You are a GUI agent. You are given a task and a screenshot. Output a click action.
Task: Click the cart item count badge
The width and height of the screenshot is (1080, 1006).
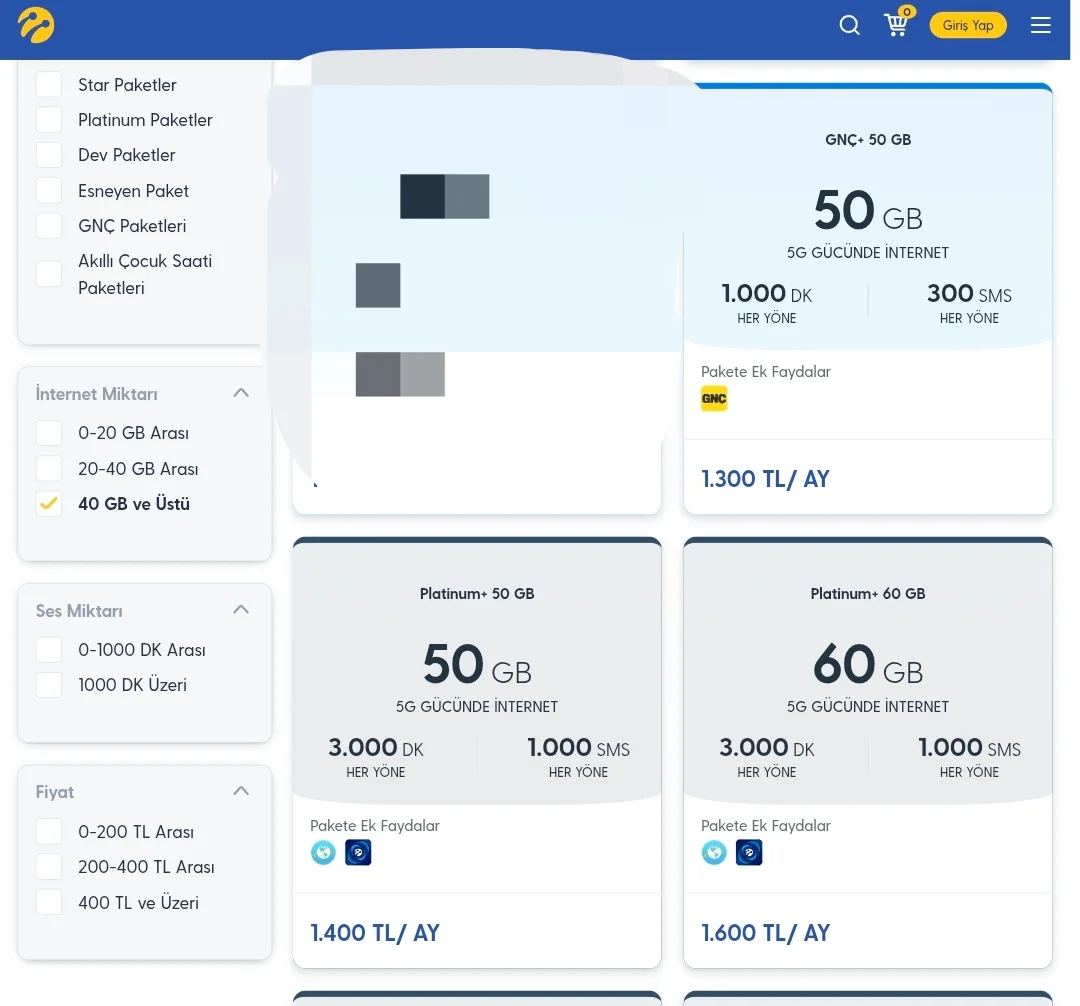pyautogui.click(x=907, y=12)
